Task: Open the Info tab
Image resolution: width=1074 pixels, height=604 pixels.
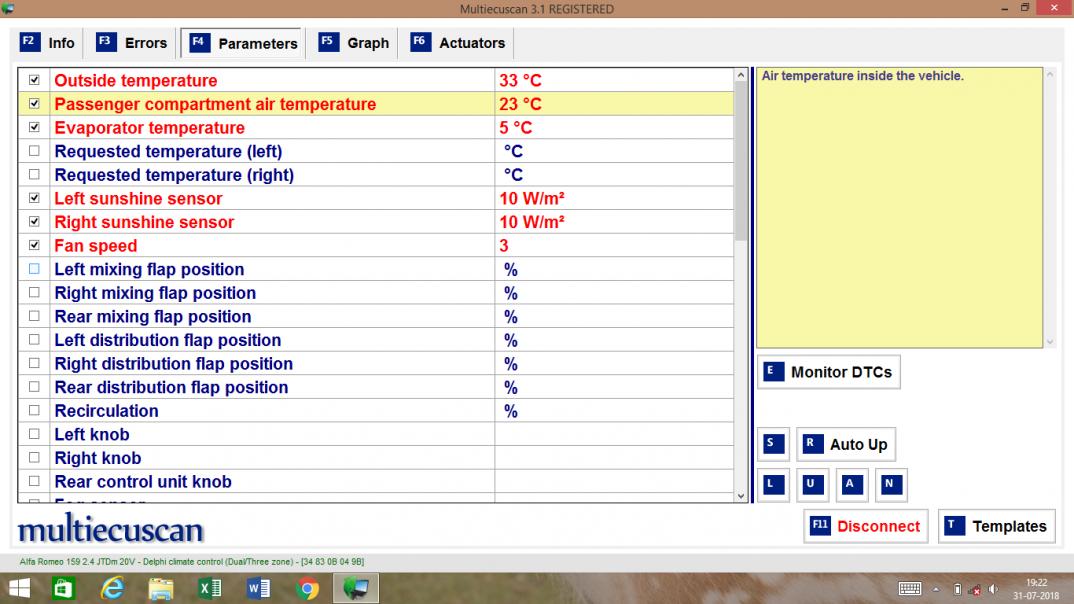Action: click(47, 43)
